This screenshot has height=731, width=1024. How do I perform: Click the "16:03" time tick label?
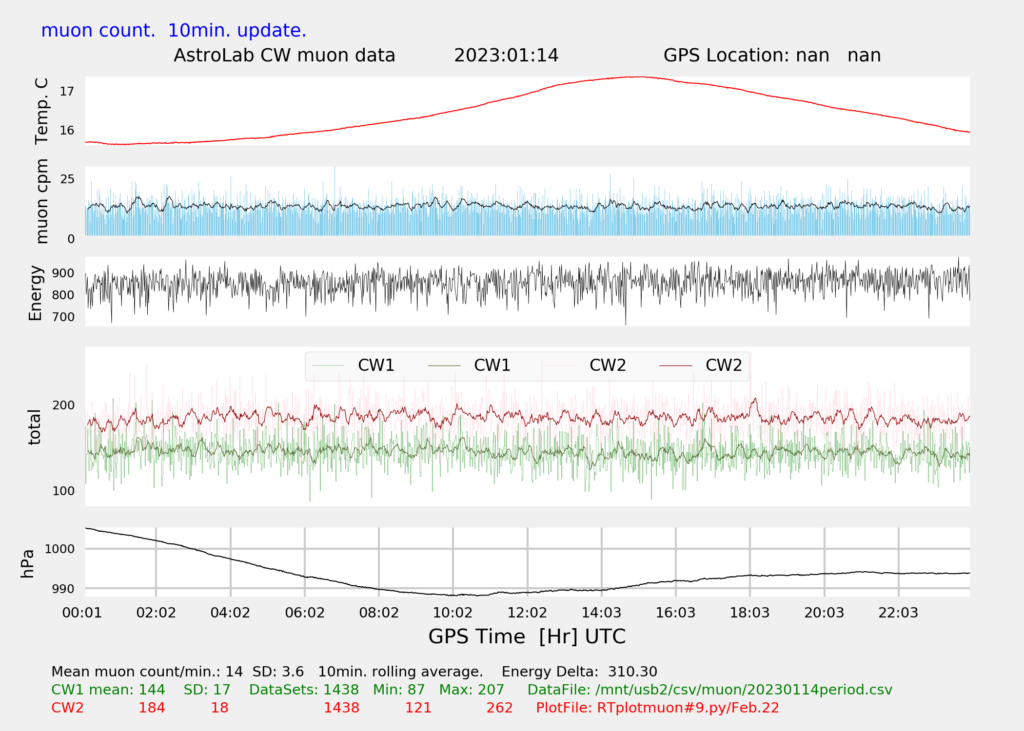coord(675,613)
